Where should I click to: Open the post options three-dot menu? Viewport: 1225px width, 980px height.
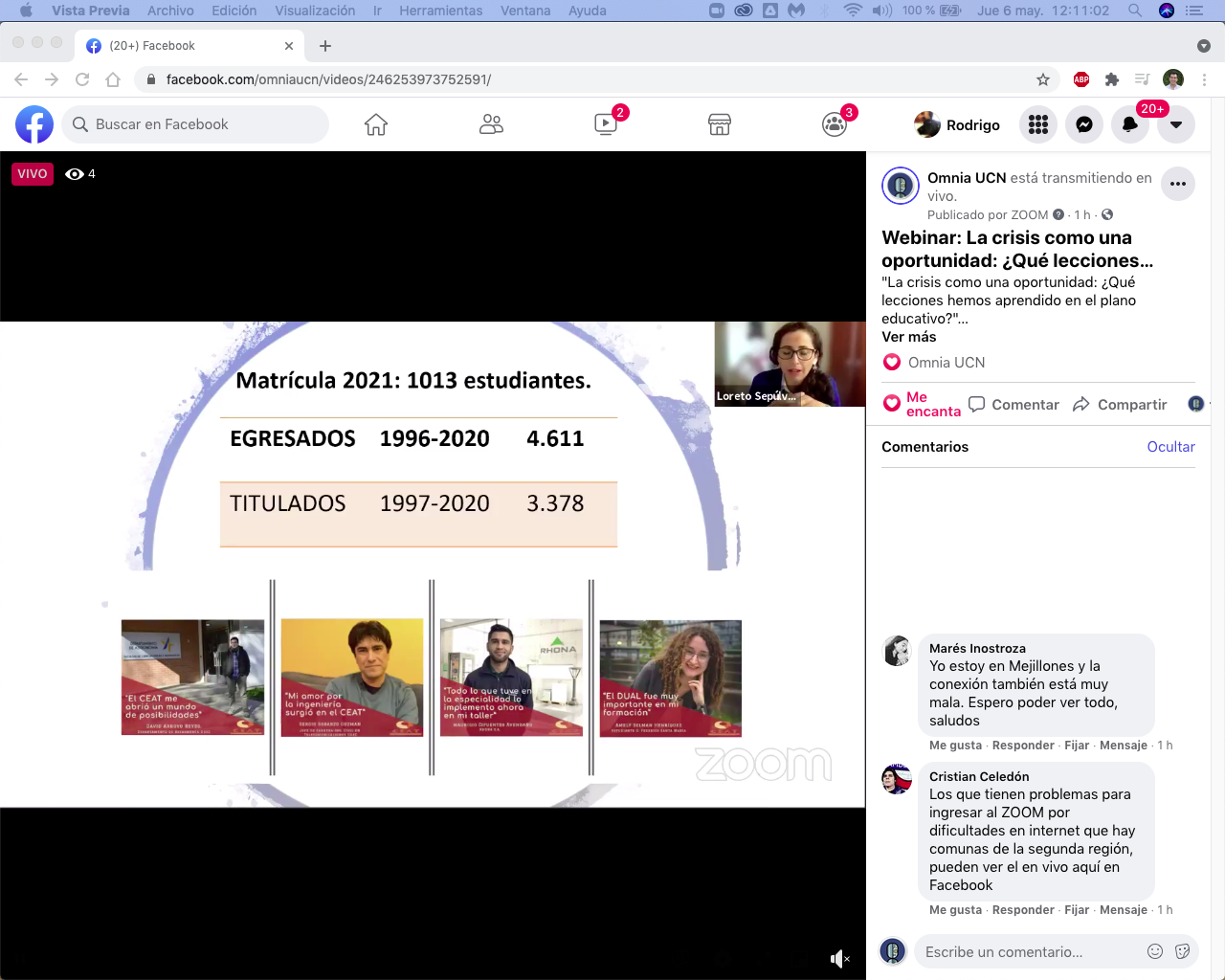point(1178,184)
